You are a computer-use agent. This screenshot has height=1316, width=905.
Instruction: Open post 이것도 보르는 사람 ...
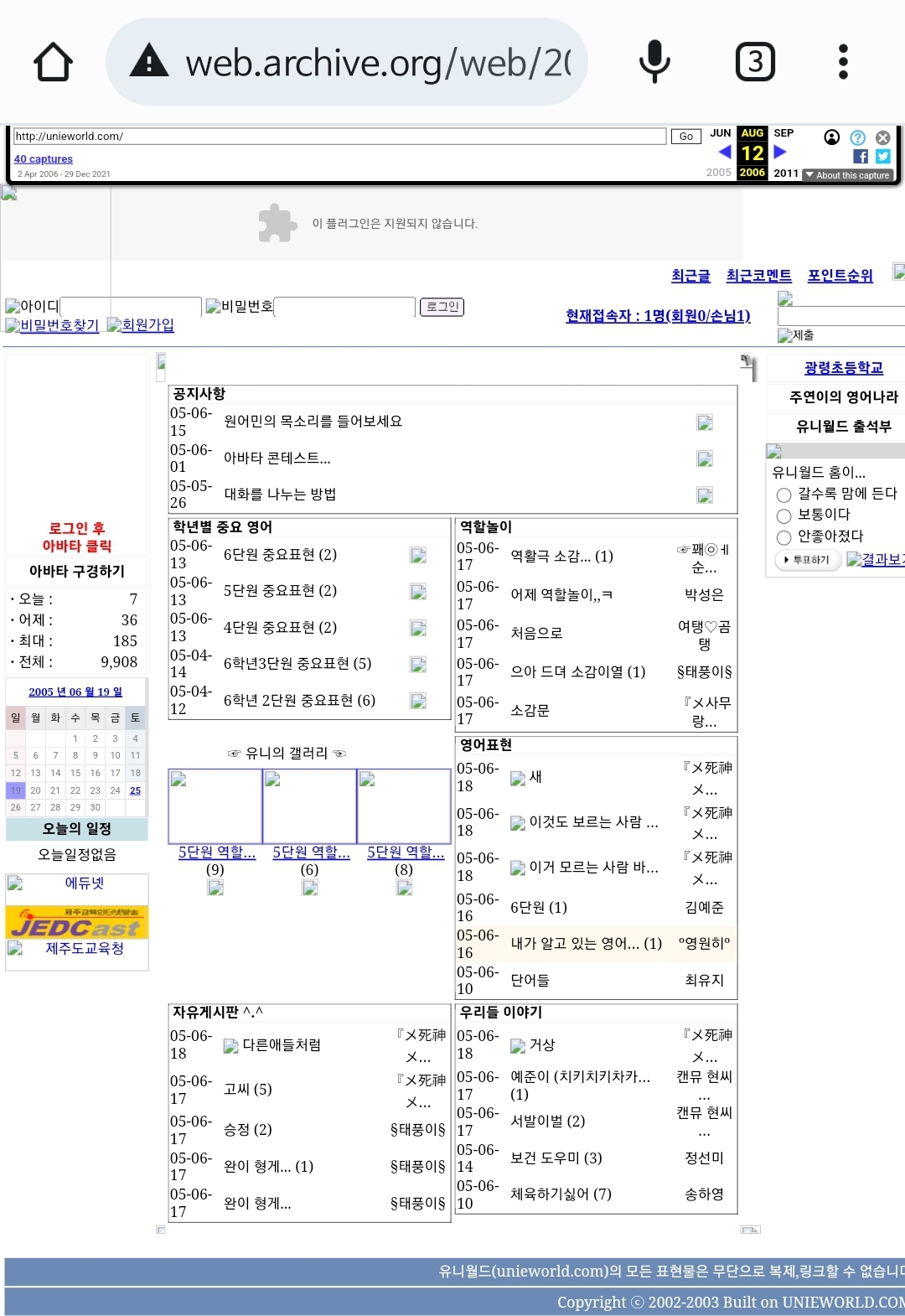[593, 821]
